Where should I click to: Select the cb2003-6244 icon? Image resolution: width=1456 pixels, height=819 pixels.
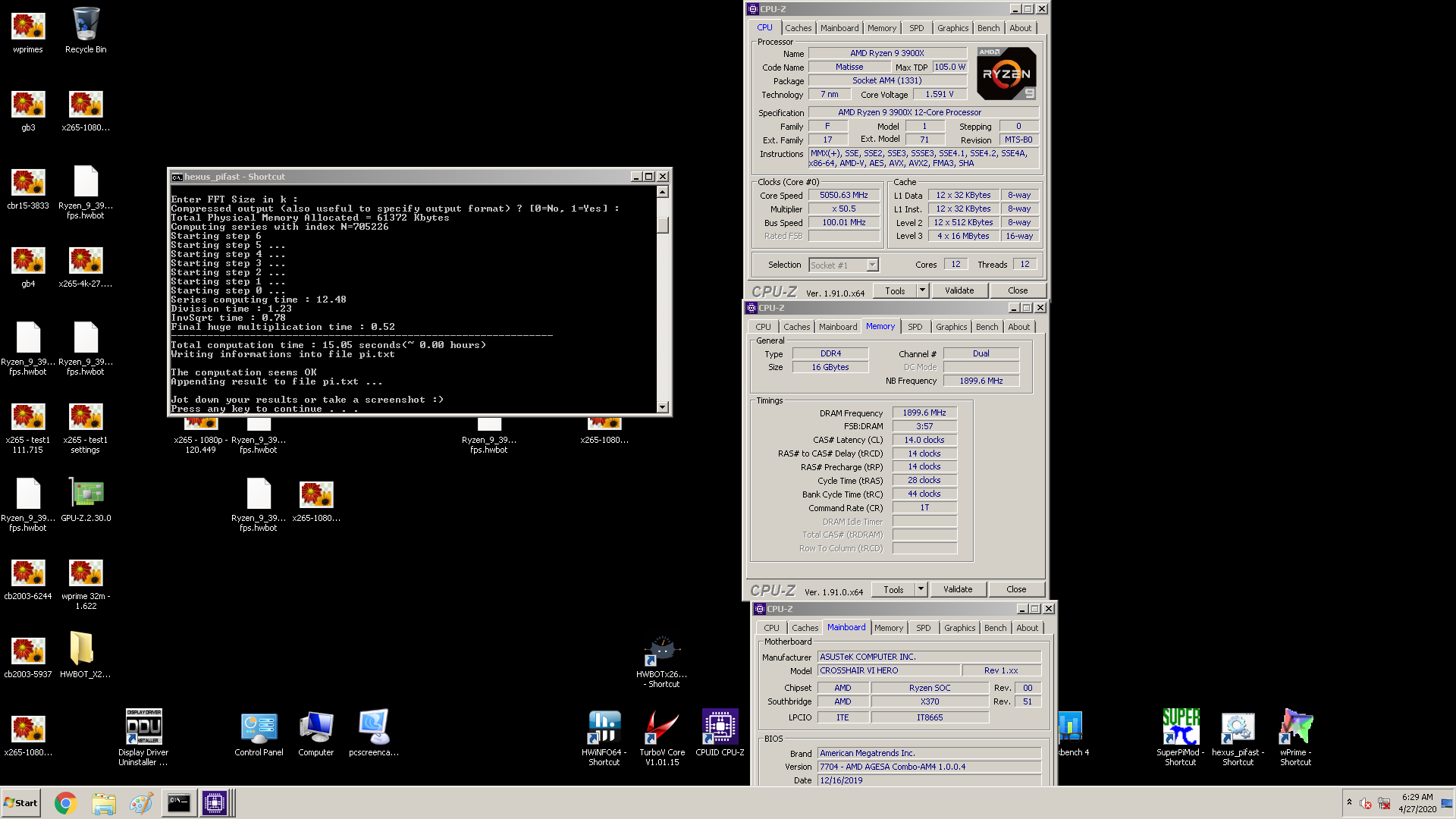tap(28, 579)
